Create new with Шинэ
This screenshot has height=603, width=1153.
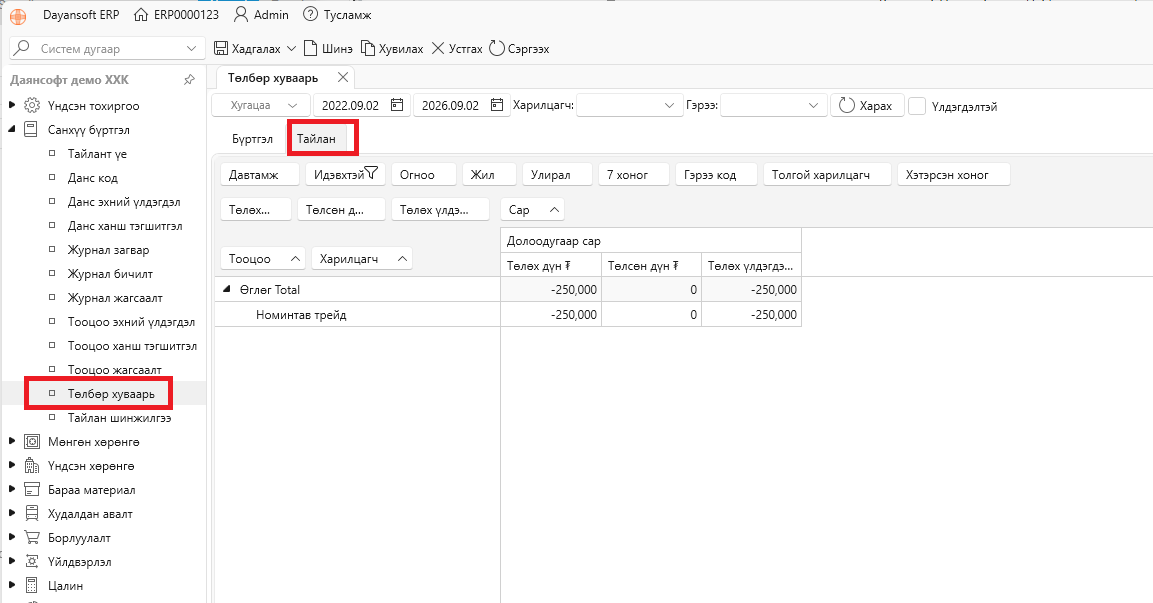[328, 49]
